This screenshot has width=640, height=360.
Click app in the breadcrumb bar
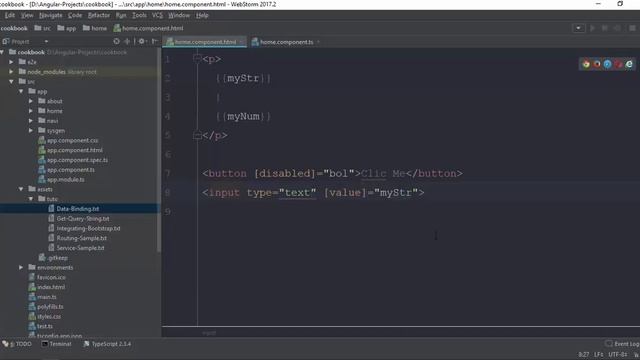click(x=67, y=28)
